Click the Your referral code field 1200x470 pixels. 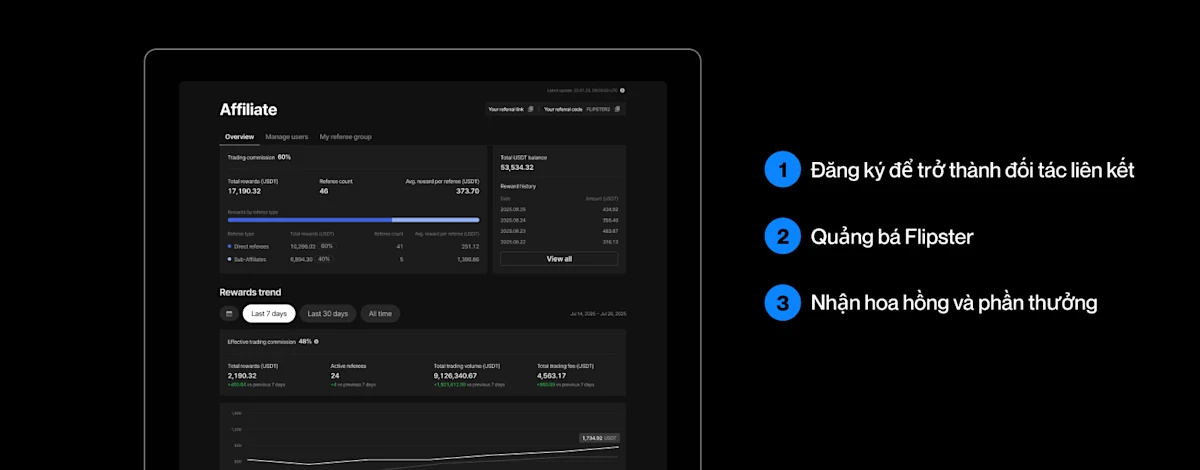pyautogui.click(x=583, y=109)
